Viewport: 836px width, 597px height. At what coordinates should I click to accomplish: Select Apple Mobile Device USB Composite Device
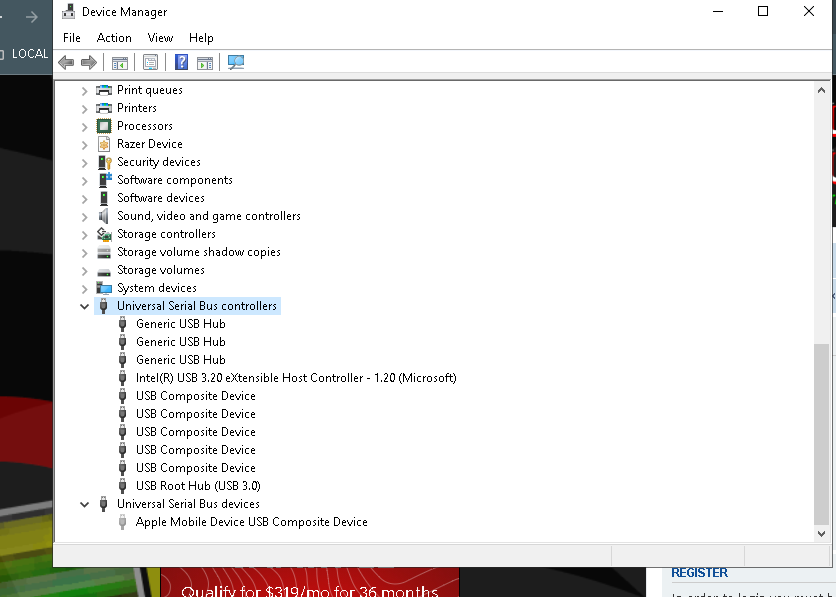251,522
